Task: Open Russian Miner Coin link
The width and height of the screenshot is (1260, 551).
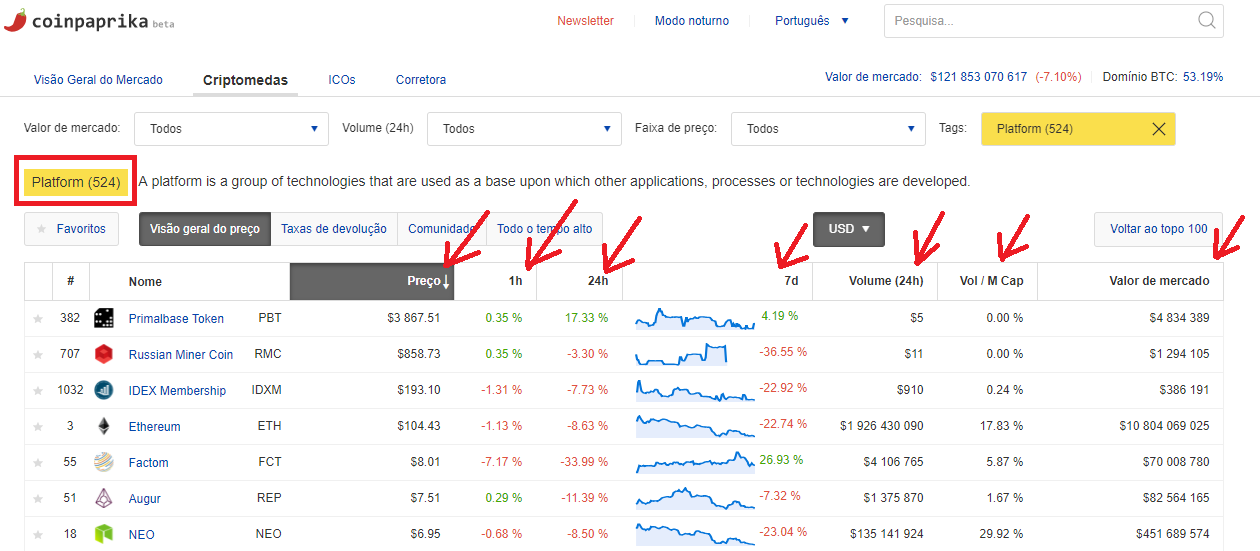Action: click(181, 355)
